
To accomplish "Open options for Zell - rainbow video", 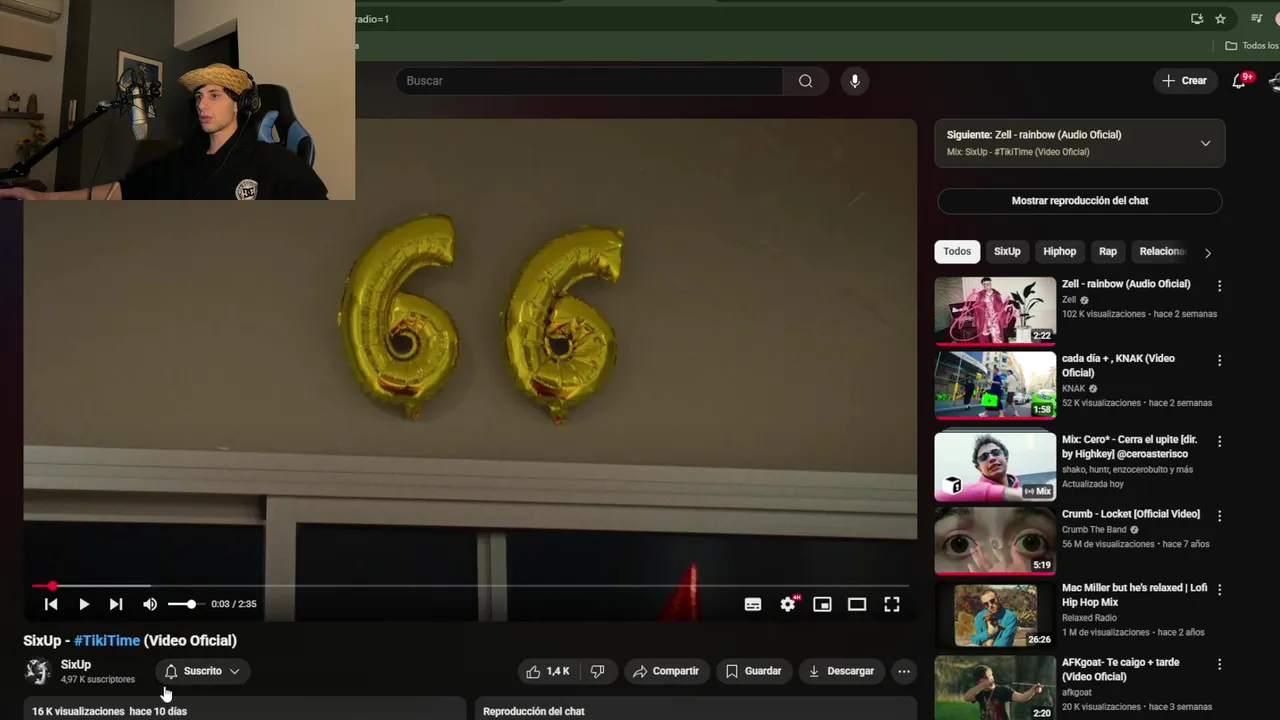I will 1219,286.
